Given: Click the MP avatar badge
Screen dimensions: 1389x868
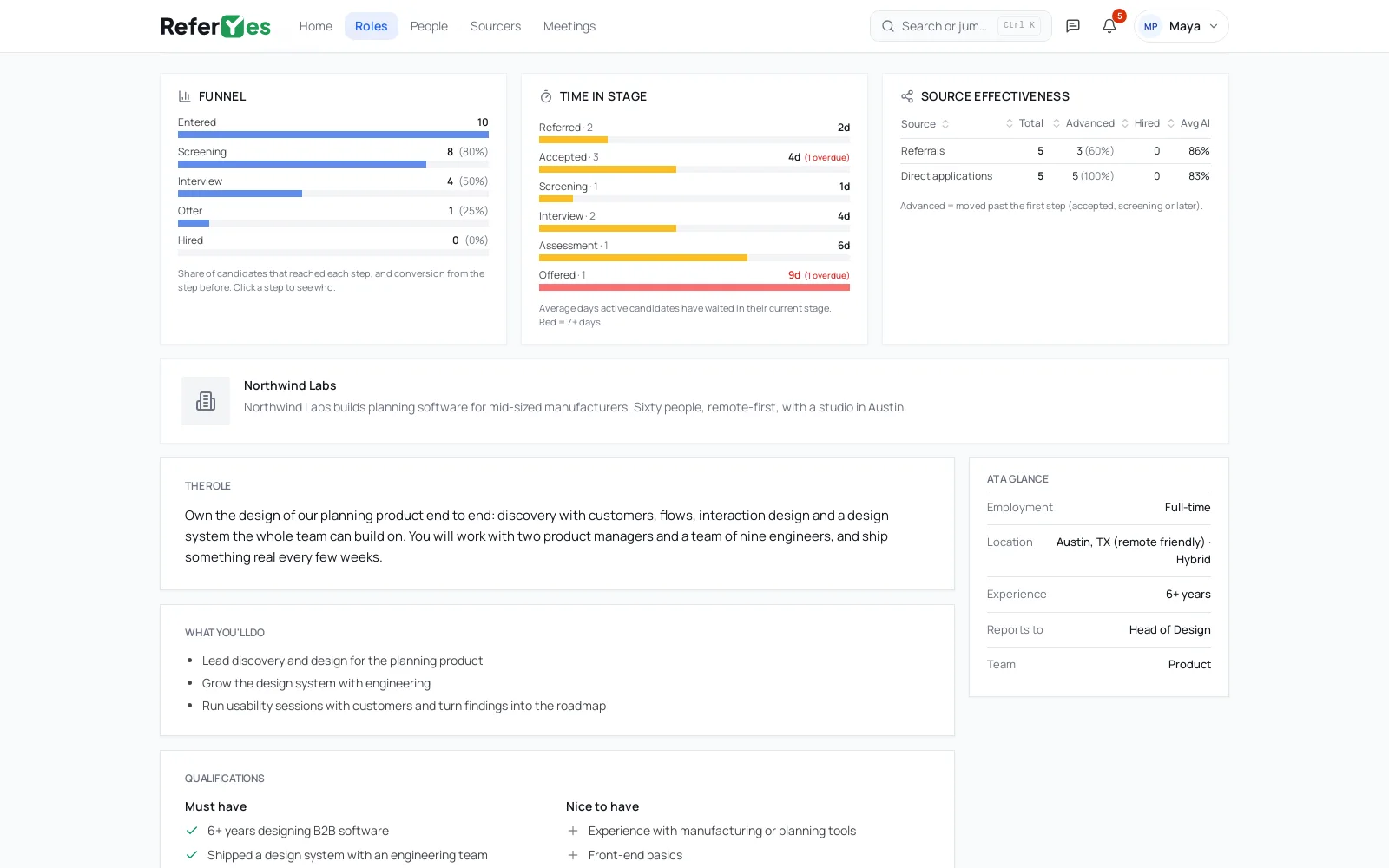Looking at the screenshot, I should pos(1151,26).
